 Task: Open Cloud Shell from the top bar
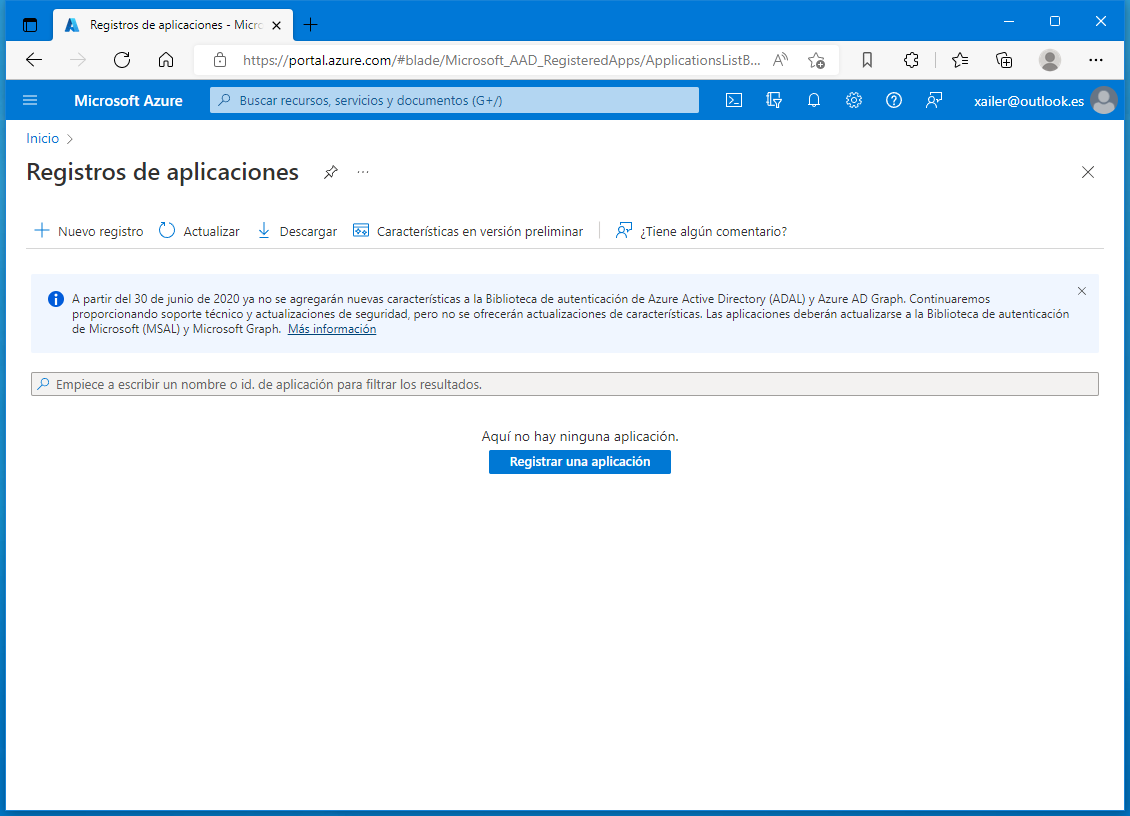[x=734, y=100]
